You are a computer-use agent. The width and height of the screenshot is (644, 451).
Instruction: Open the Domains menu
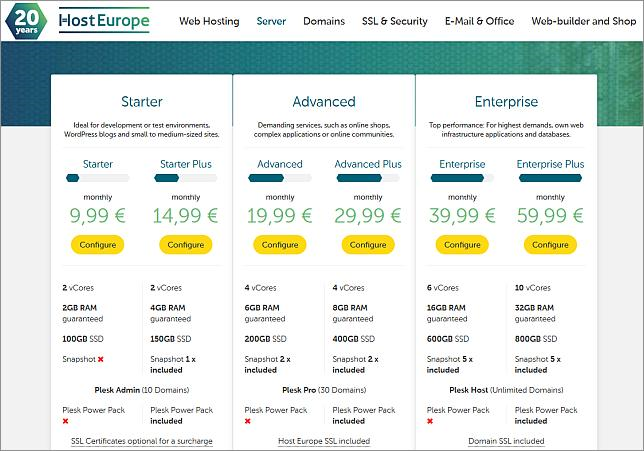324,21
